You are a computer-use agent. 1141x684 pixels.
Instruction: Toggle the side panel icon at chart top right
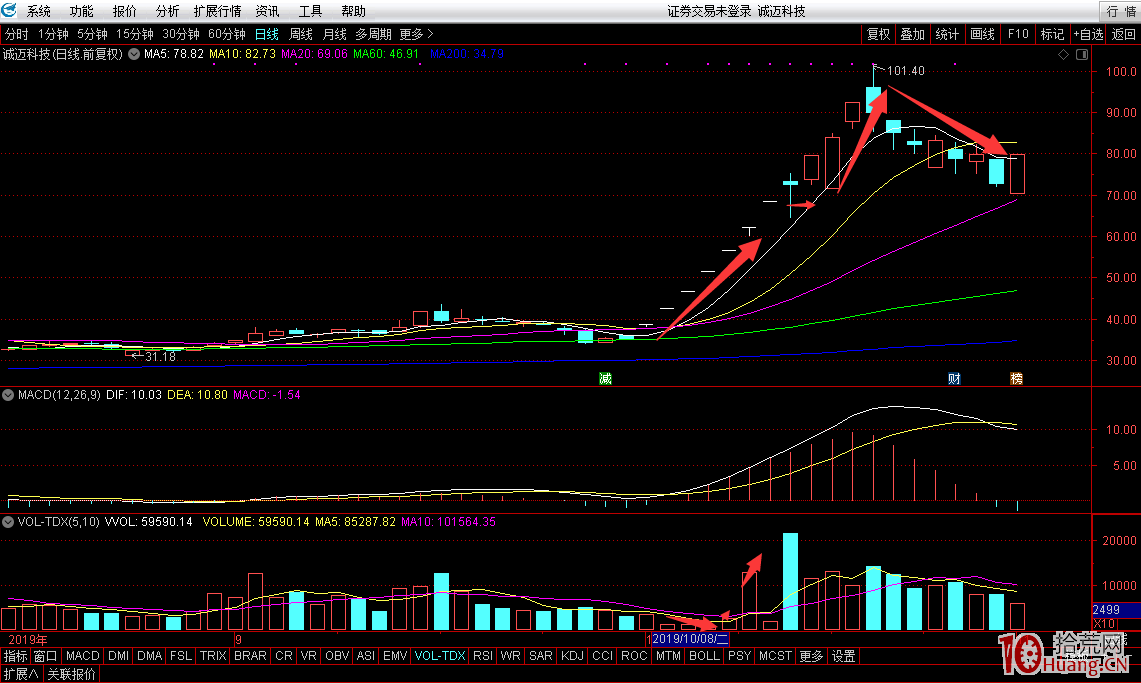point(1081,55)
